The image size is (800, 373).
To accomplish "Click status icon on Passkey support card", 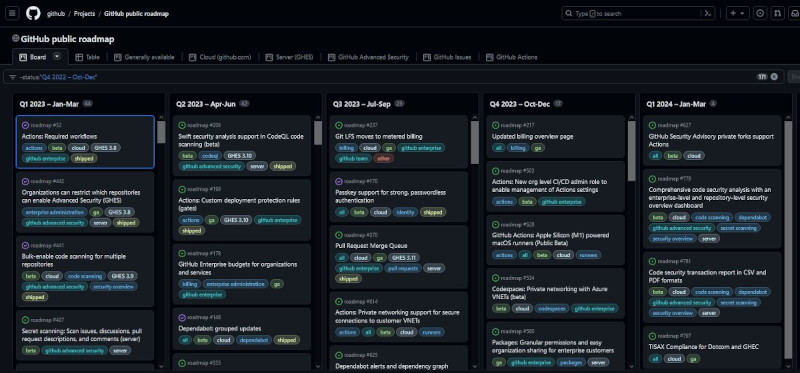I will (x=339, y=181).
